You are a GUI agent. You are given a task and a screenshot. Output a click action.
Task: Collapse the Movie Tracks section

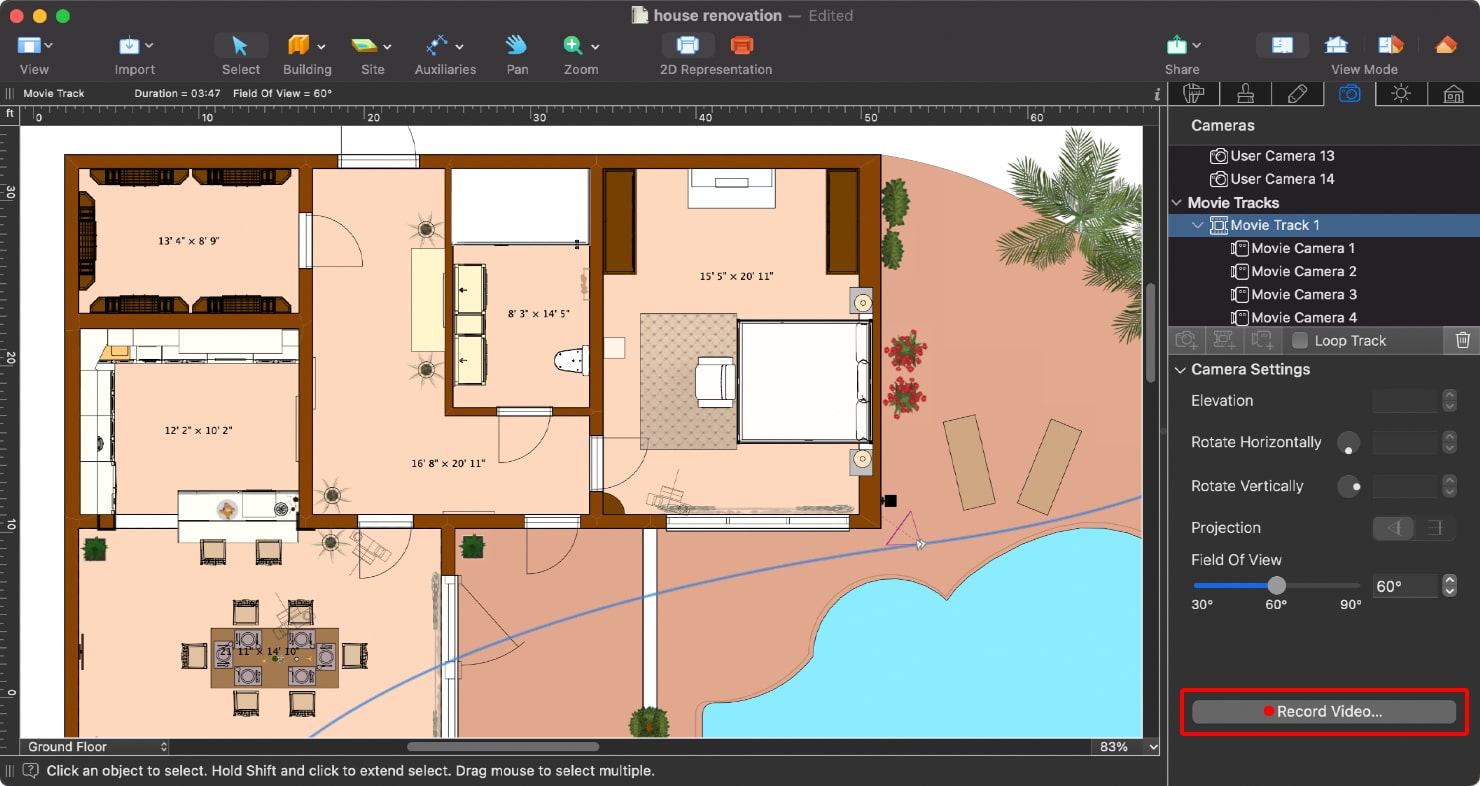pyautogui.click(x=1176, y=202)
